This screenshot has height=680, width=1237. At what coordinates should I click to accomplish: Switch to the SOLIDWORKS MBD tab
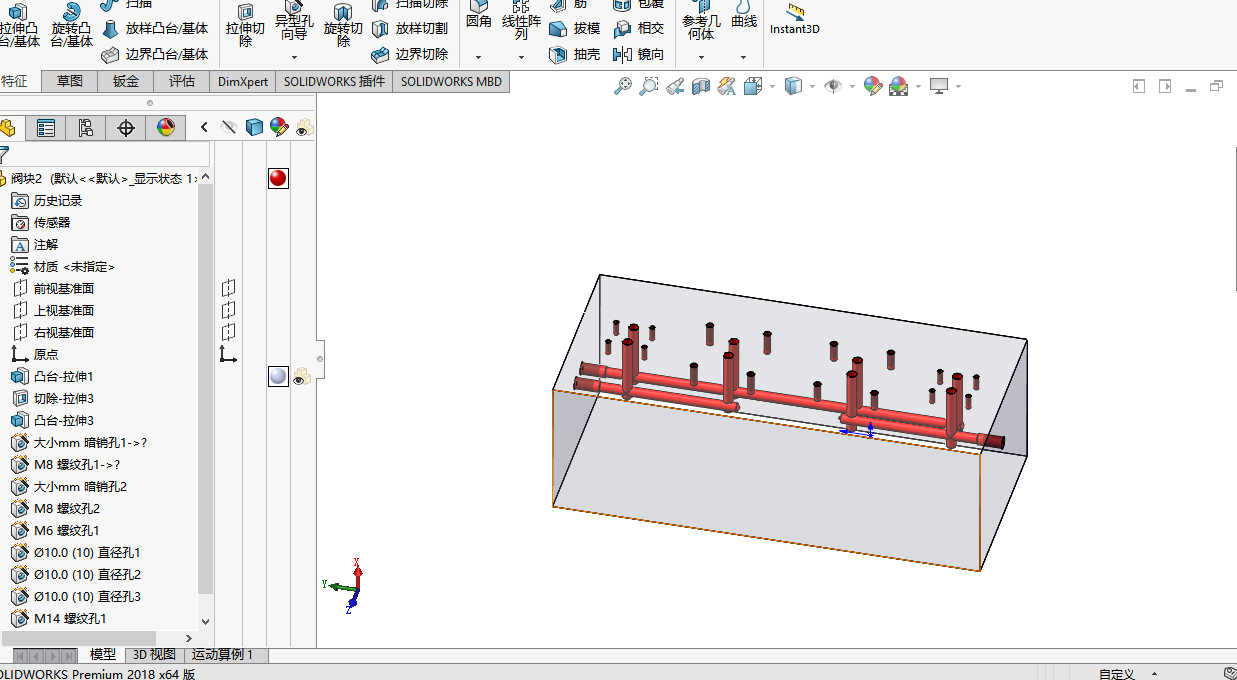451,82
